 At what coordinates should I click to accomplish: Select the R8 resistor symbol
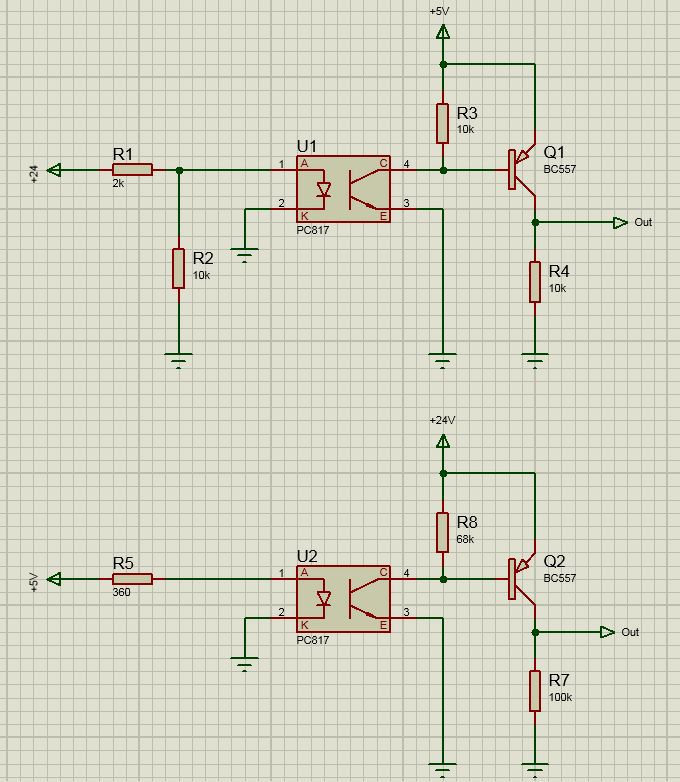(443, 533)
